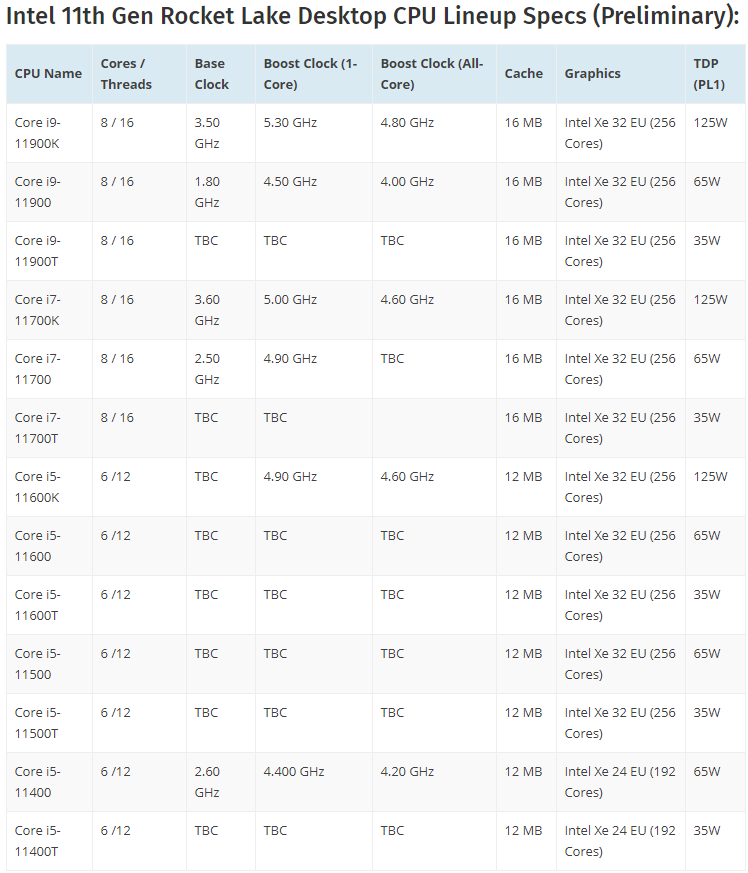
Task: Select the 1.80 GHz base clock cell
Action: [x=207, y=192]
